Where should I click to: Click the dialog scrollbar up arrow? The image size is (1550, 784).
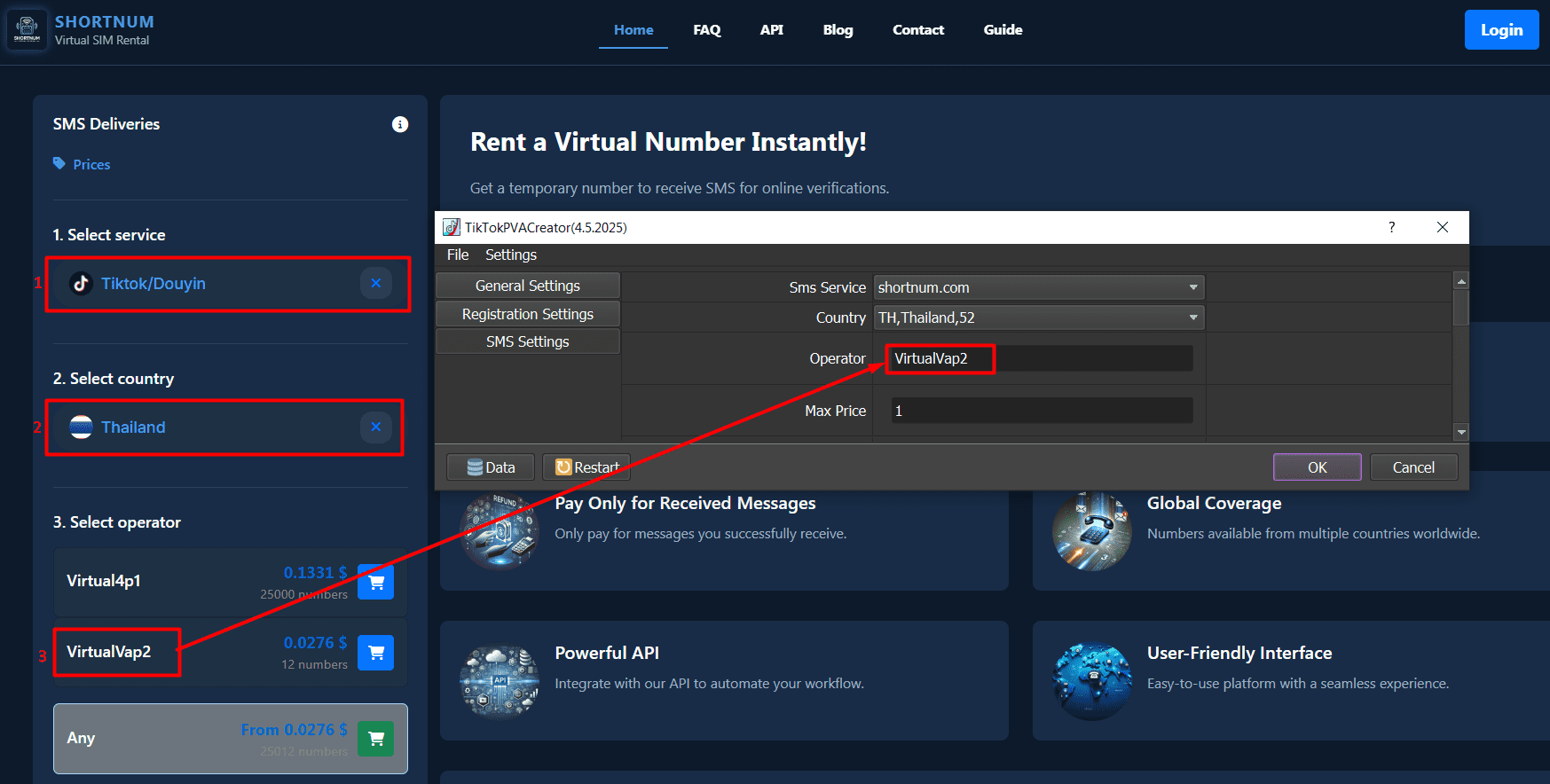[x=1461, y=280]
